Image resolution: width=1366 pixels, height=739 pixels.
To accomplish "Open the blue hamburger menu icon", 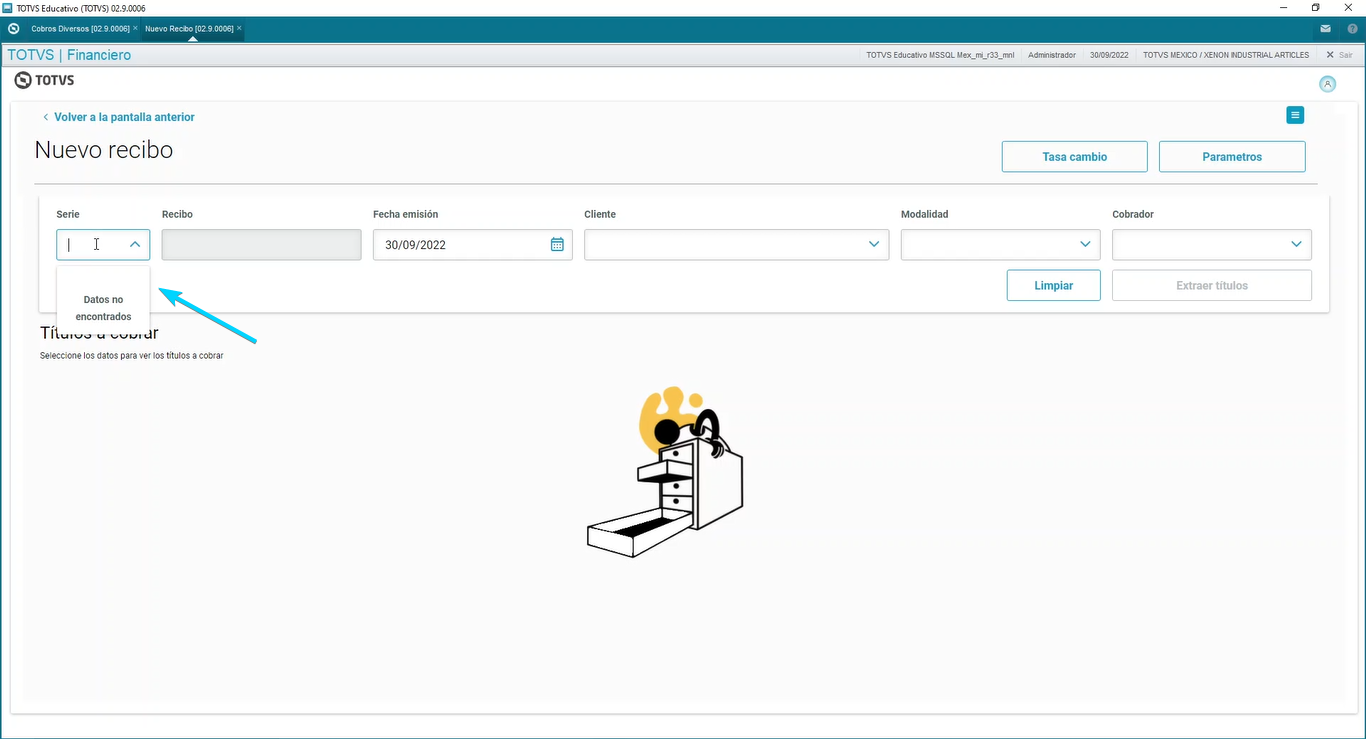I will pyautogui.click(x=1295, y=115).
